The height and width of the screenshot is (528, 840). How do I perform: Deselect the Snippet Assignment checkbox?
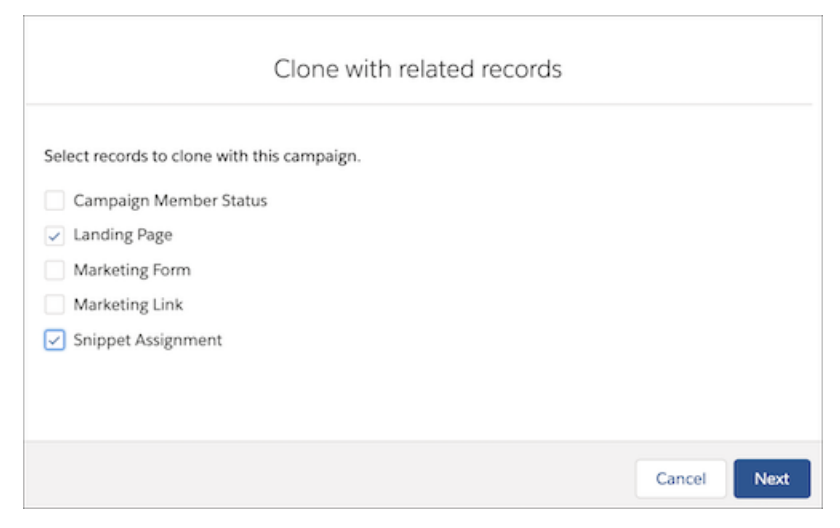pos(54,340)
